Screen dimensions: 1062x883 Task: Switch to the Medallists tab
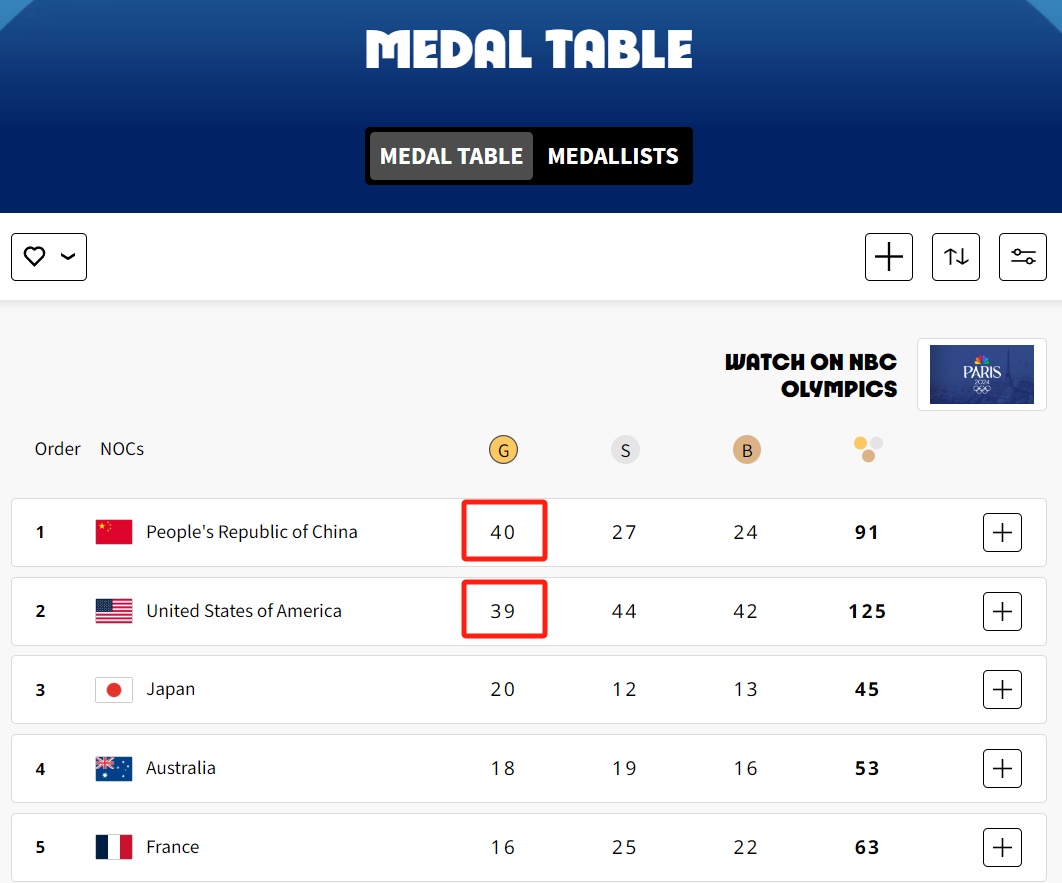click(x=613, y=156)
